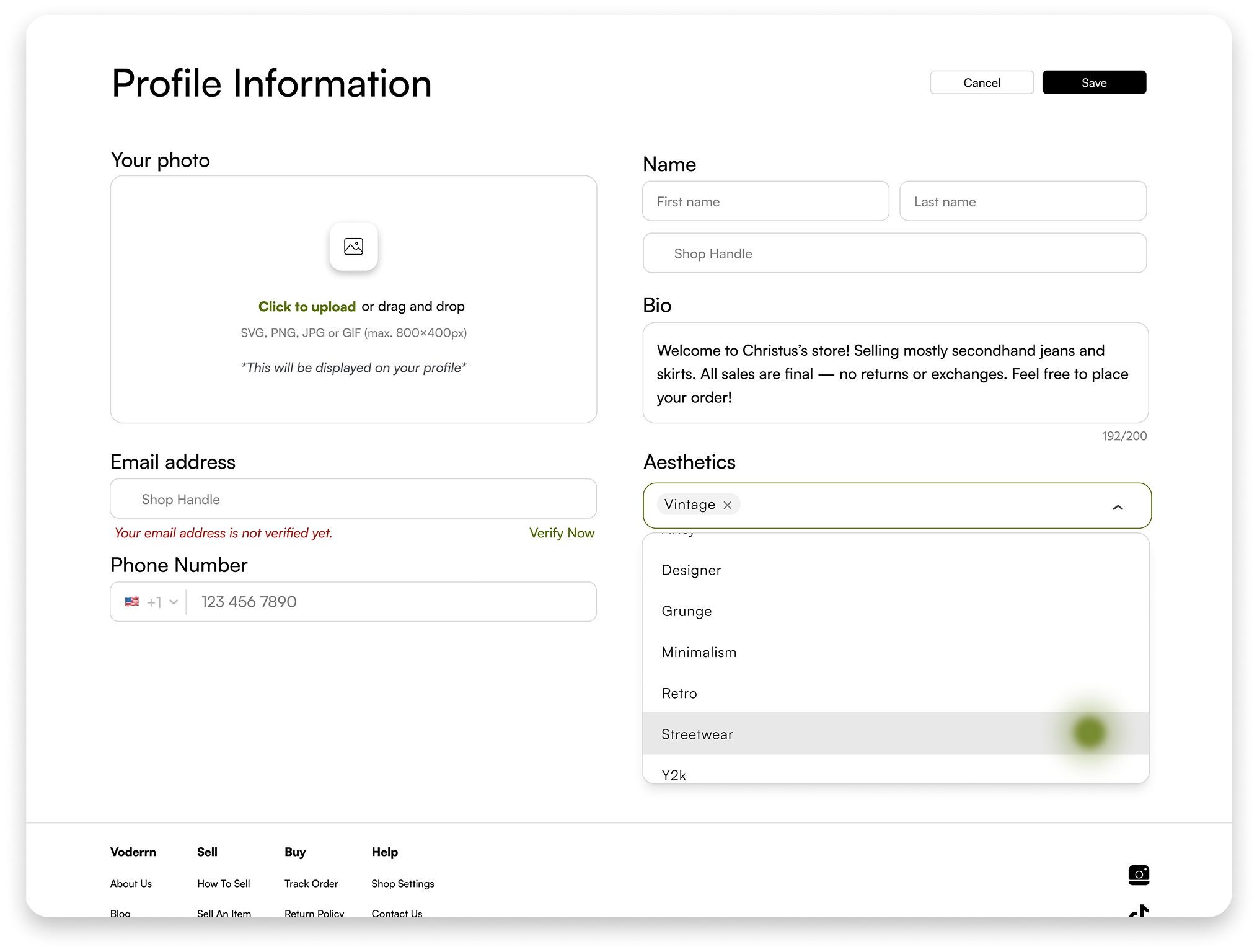This screenshot has width=1257, height=952.
Task: Click the US flag icon
Action: pos(132,602)
